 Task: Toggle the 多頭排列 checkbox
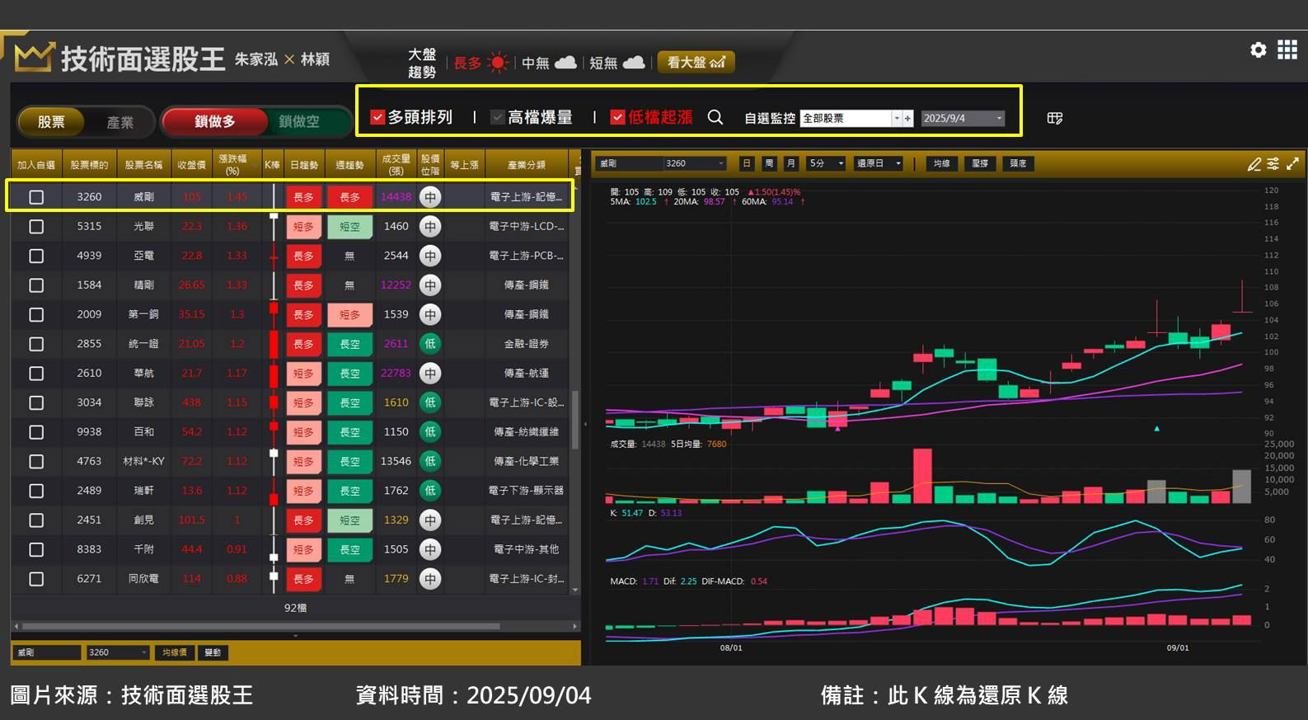[378, 117]
